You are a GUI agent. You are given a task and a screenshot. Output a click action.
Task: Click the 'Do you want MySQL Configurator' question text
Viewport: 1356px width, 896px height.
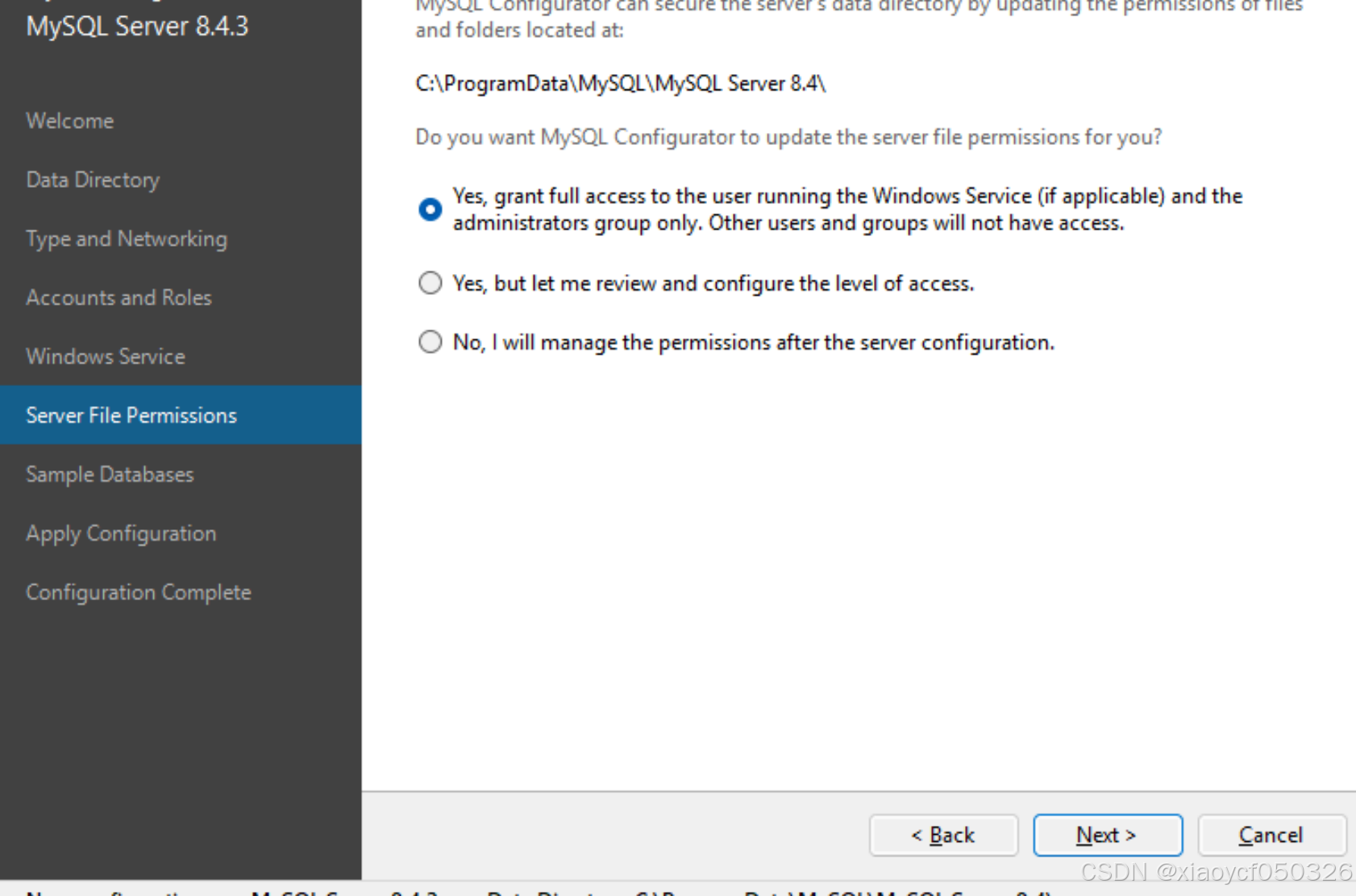click(788, 137)
